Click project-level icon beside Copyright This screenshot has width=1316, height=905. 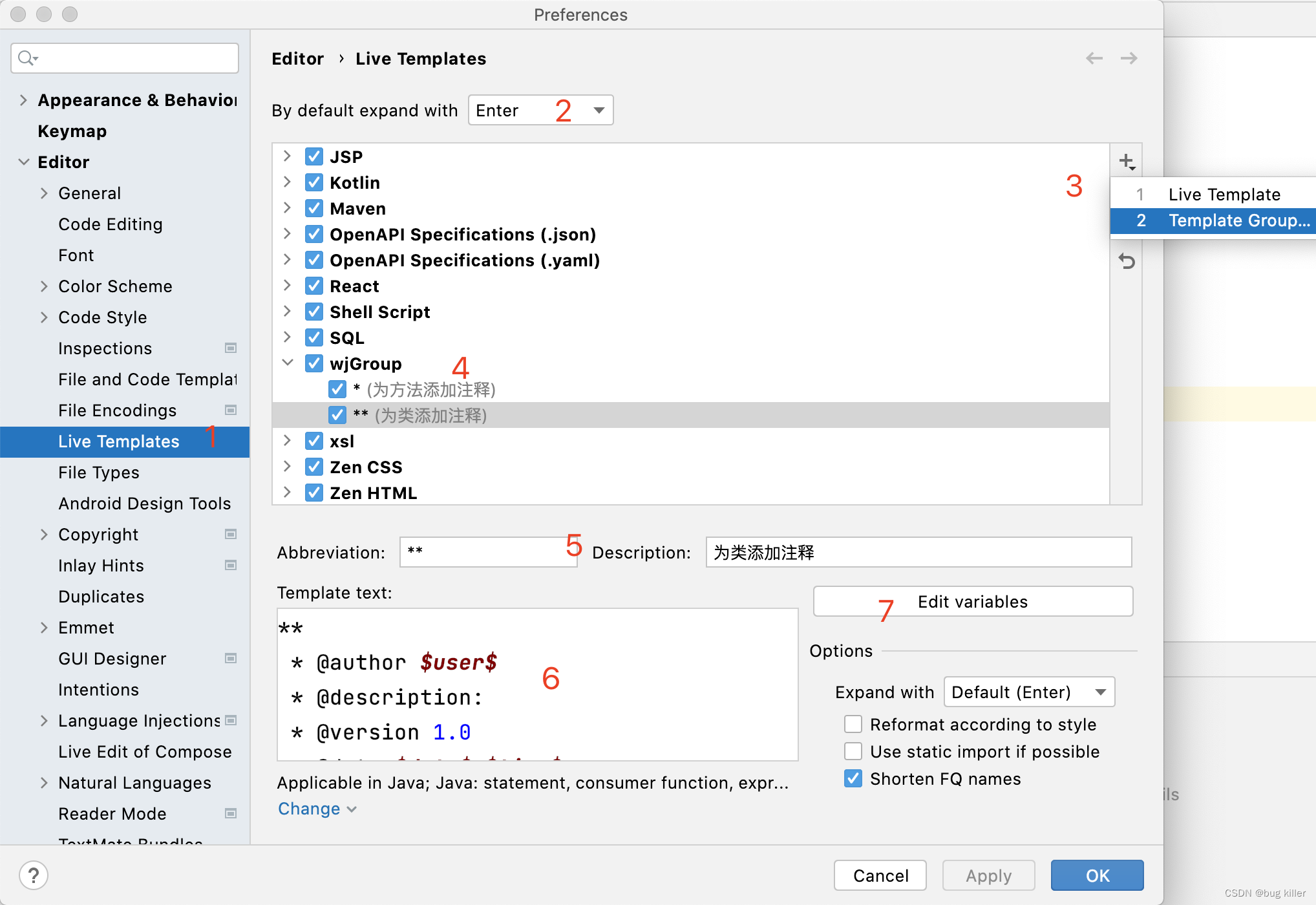click(x=230, y=534)
